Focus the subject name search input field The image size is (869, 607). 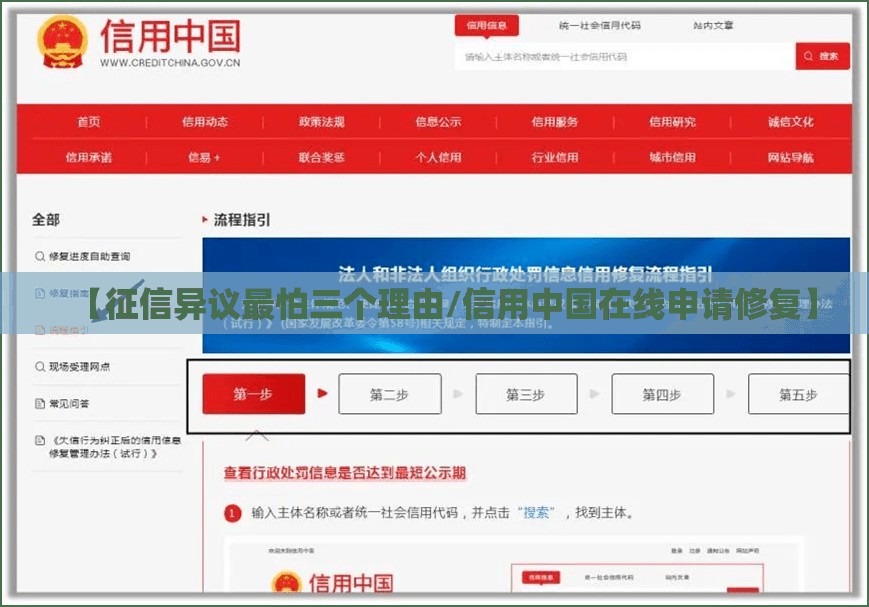(625, 57)
